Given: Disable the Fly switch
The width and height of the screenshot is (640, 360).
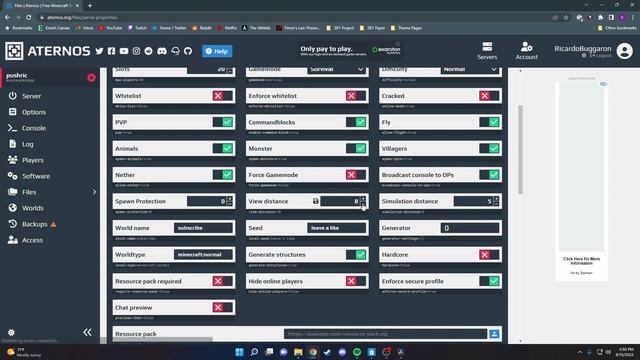Looking at the screenshot, I should pos(489,122).
